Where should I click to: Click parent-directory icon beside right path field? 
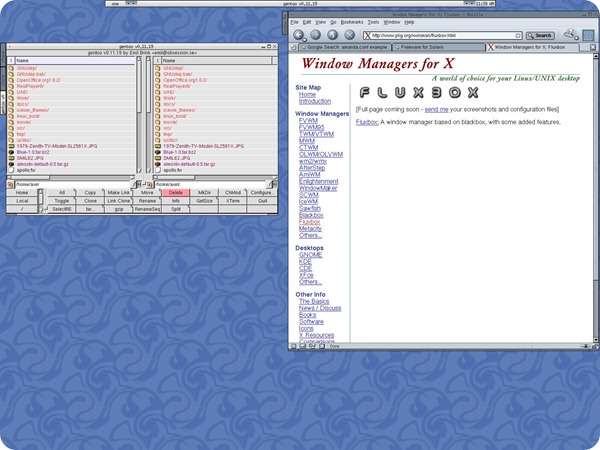[149, 185]
